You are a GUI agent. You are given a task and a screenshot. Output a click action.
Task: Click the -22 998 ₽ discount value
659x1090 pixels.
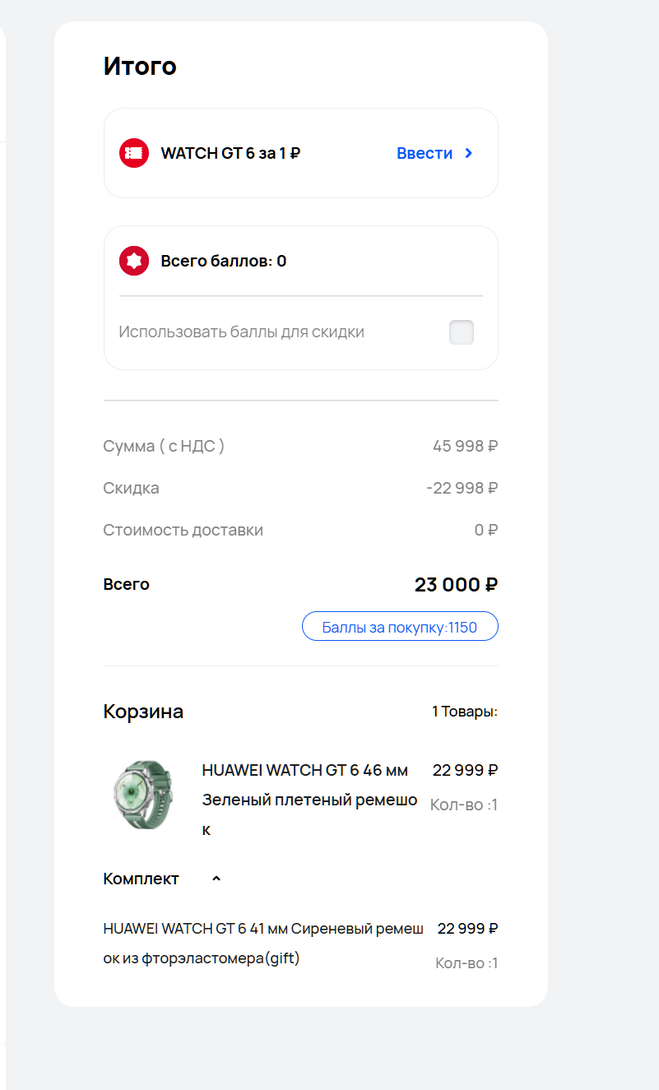click(x=462, y=488)
